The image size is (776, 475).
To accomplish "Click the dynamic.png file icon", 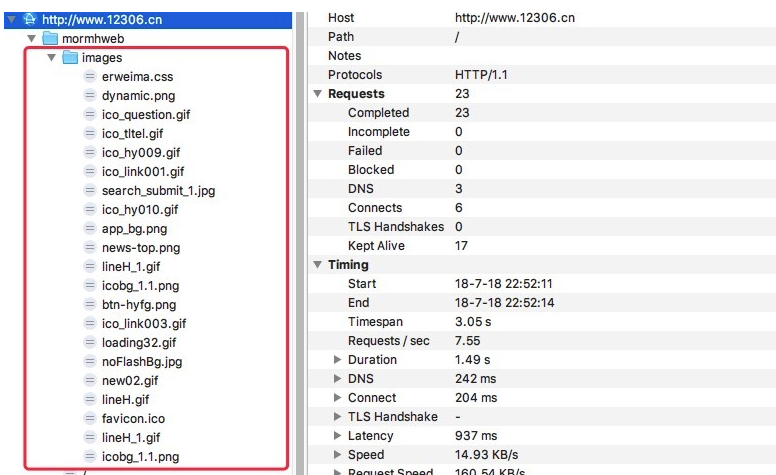I will pos(90,95).
